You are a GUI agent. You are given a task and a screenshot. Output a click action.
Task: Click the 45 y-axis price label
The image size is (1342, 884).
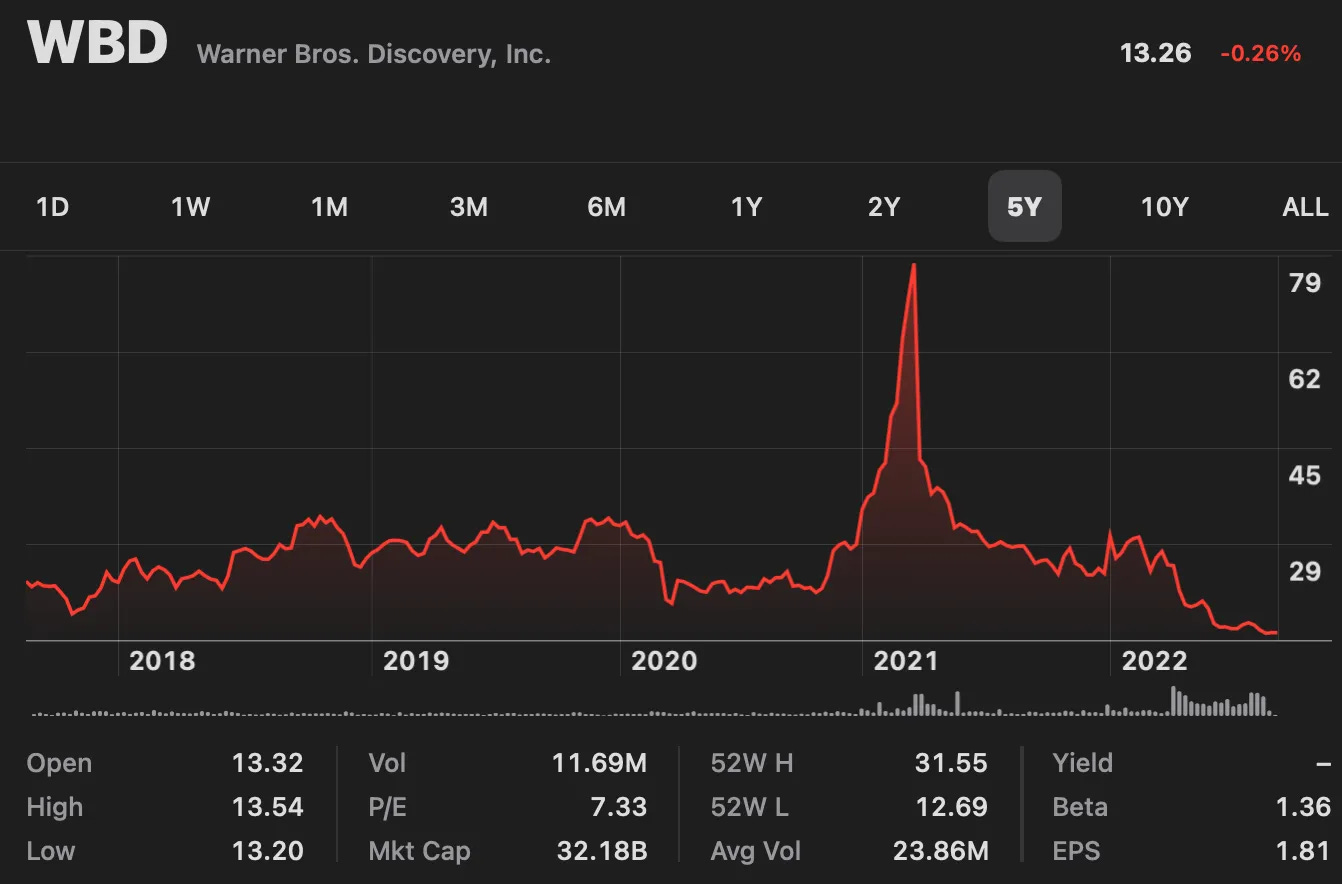[1305, 474]
